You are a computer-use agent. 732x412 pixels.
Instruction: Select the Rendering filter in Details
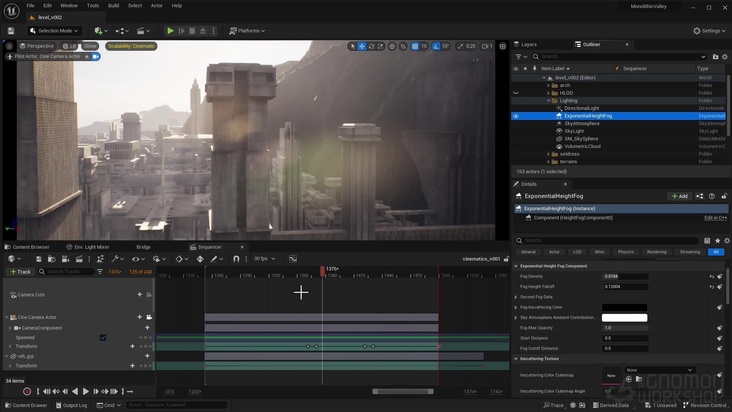coord(656,252)
